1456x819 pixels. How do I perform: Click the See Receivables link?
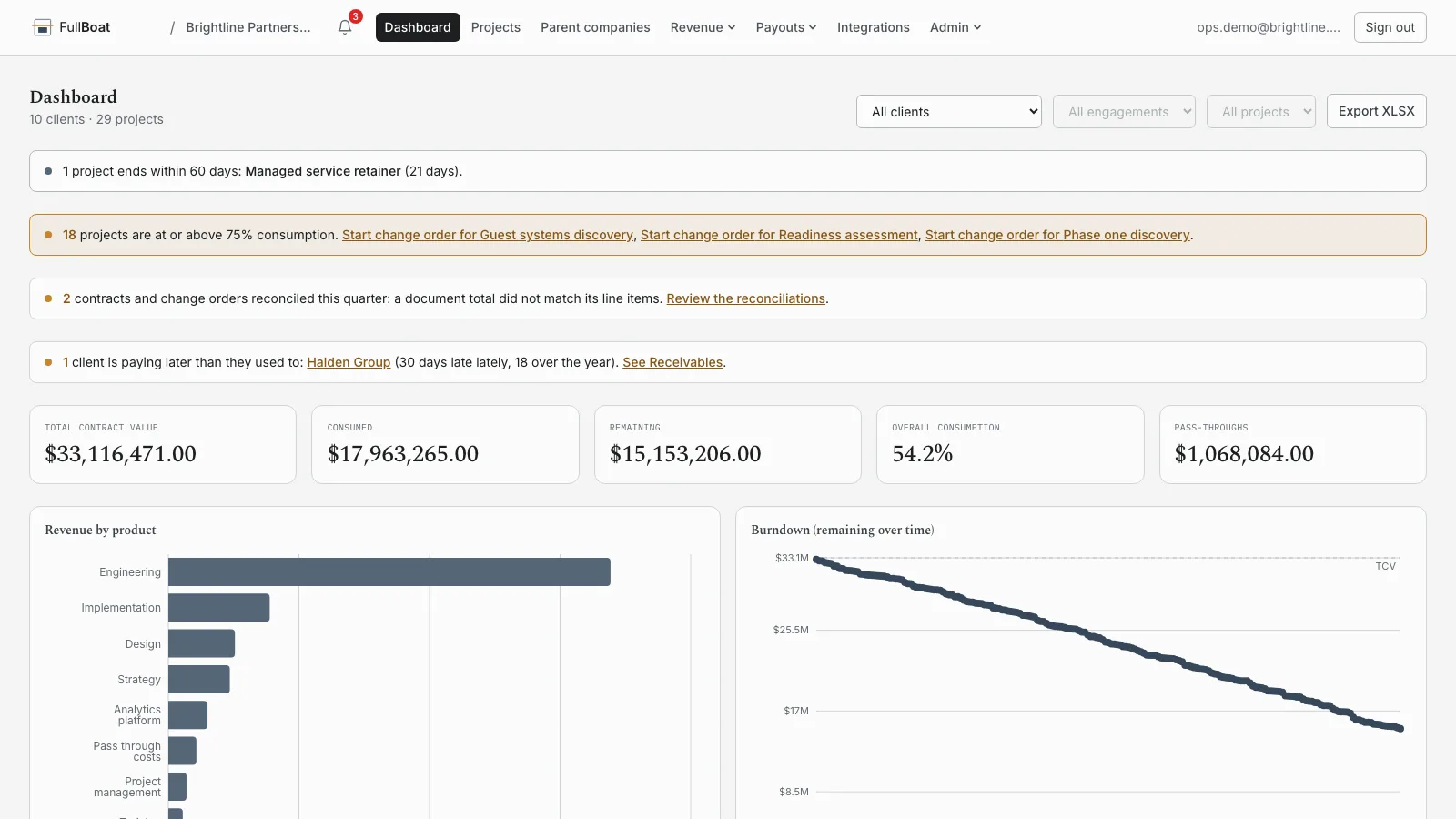672,362
